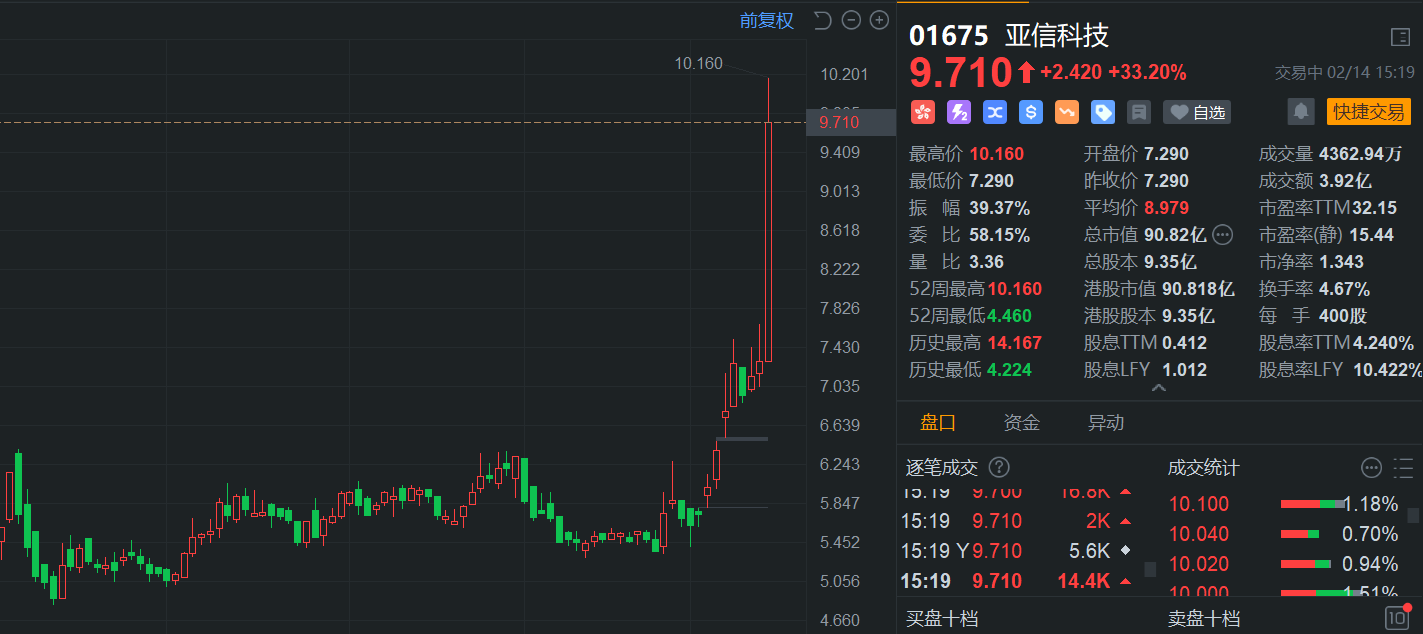Image resolution: width=1423 pixels, height=634 pixels.
Task: Reset the chart with the undo arrow
Action: [x=822, y=20]
